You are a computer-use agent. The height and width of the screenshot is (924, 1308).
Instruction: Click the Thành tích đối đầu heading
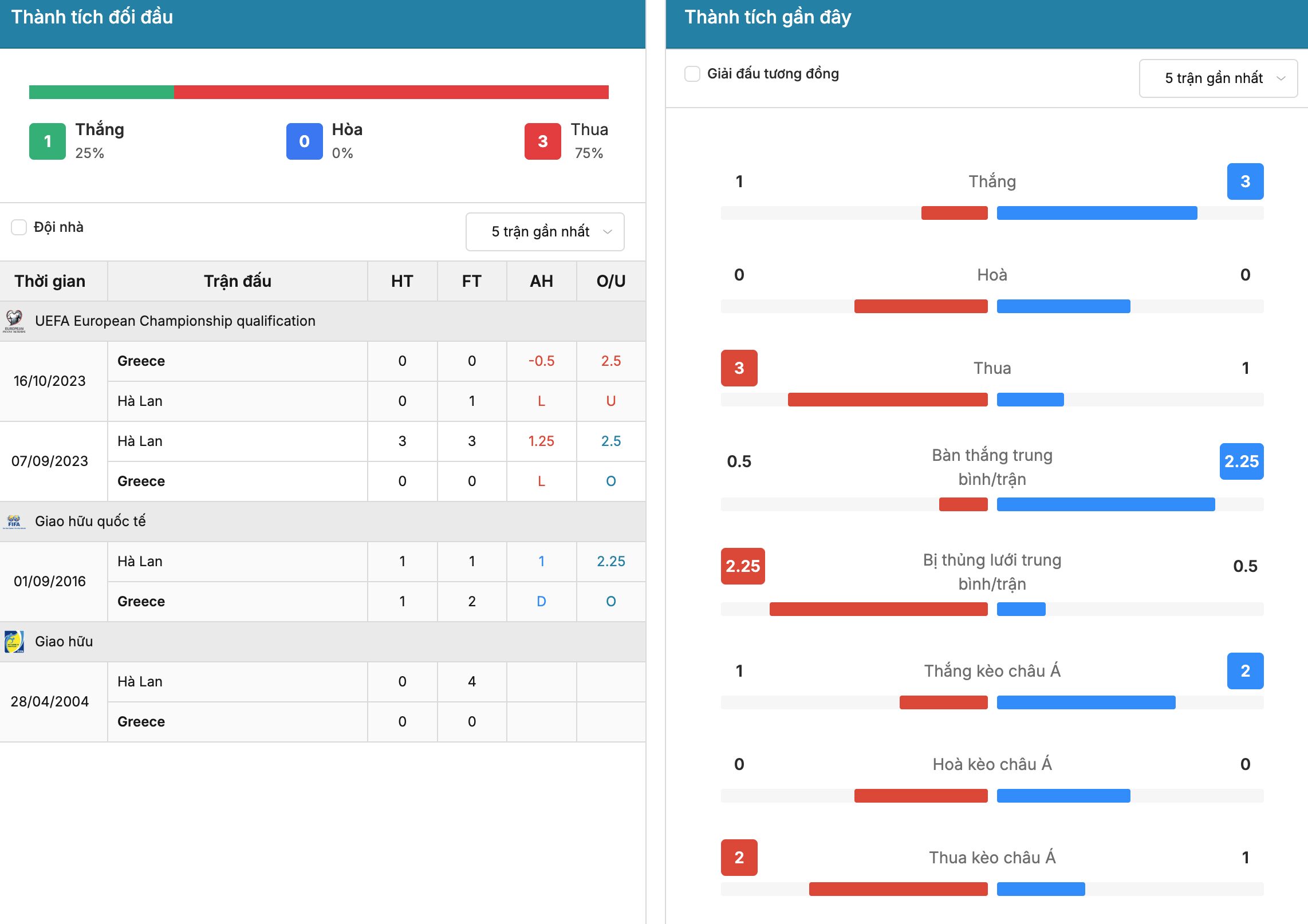pos(92,17)
